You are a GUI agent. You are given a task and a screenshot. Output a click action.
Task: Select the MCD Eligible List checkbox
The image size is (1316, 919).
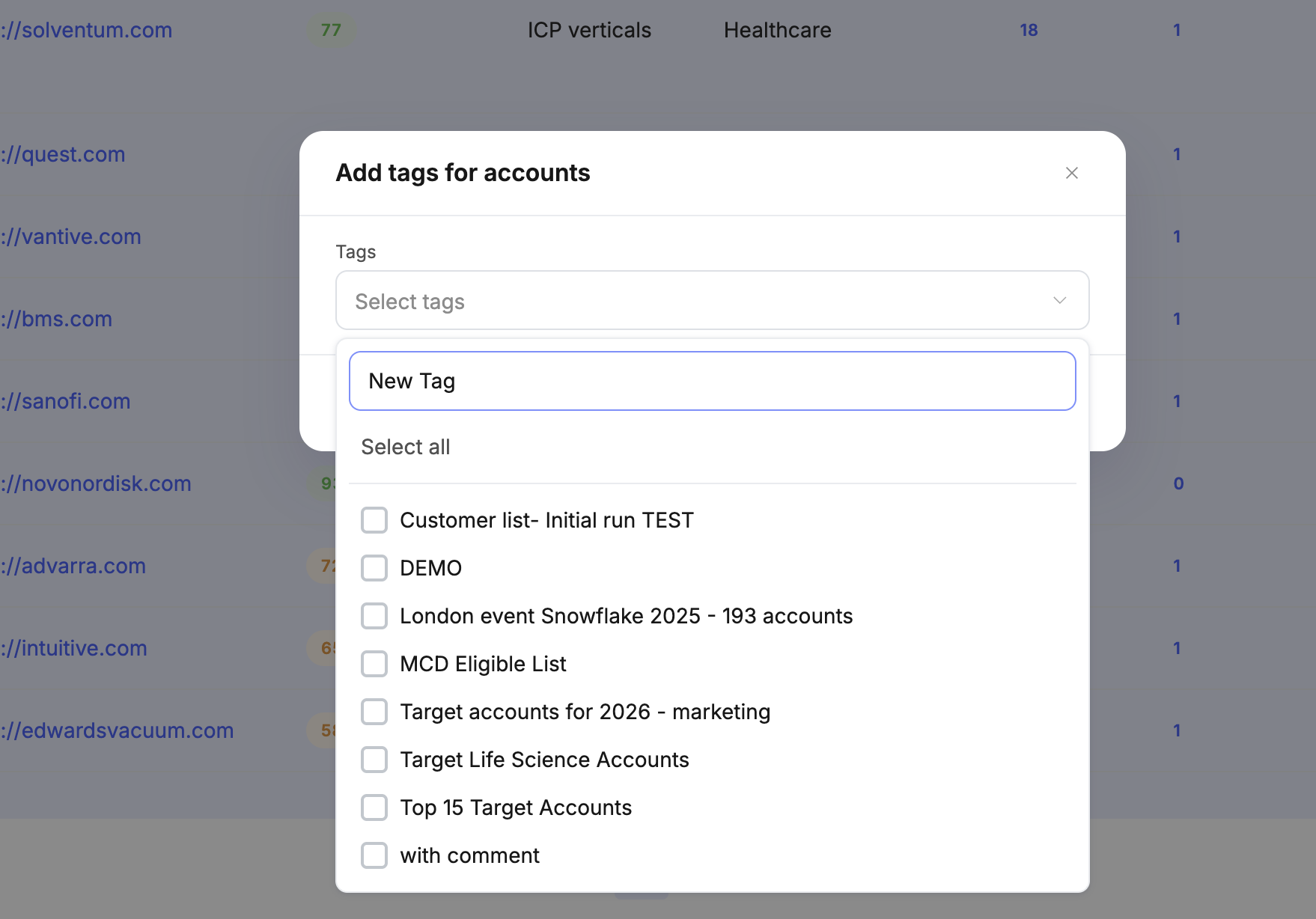click(374, 664)
